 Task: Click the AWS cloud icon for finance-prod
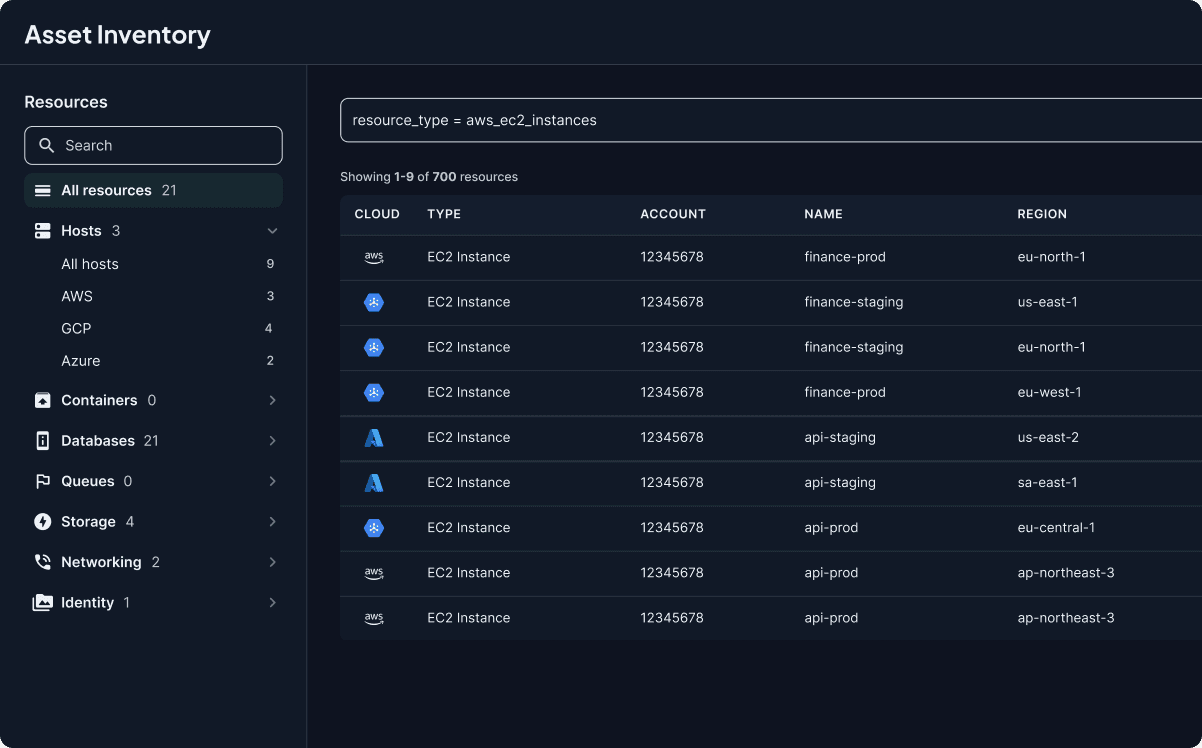(374, 257)
